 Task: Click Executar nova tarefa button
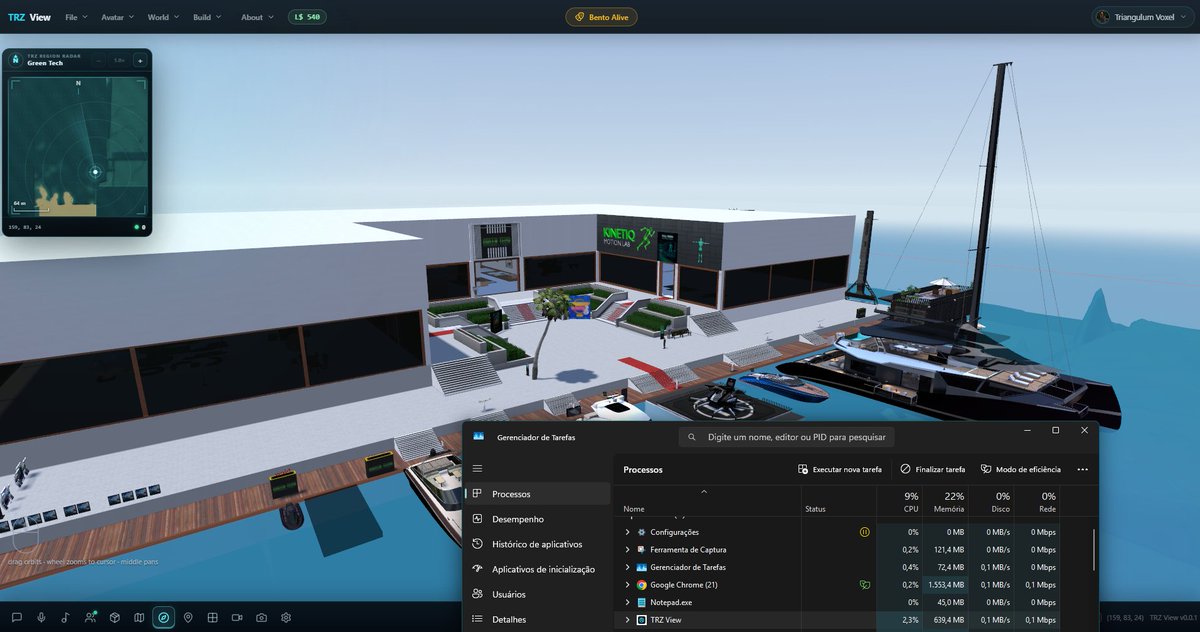click(840, 469)
